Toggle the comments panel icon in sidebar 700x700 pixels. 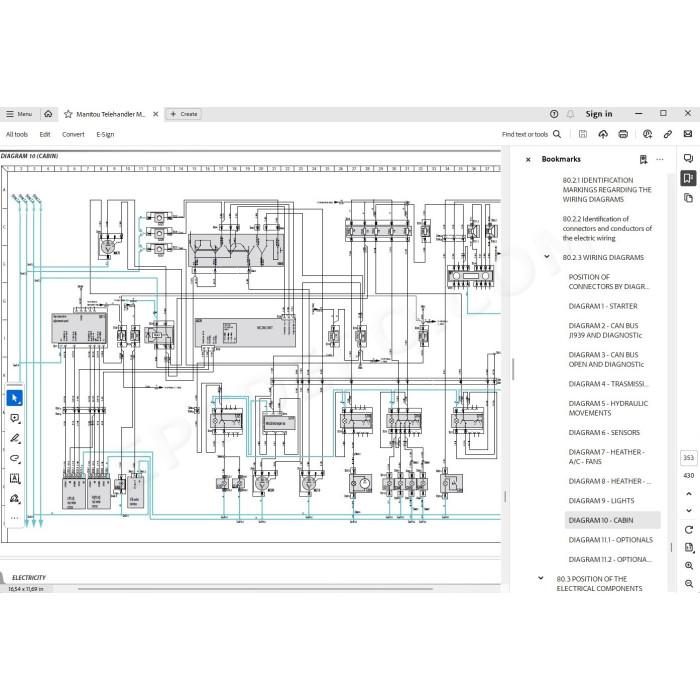688,158
